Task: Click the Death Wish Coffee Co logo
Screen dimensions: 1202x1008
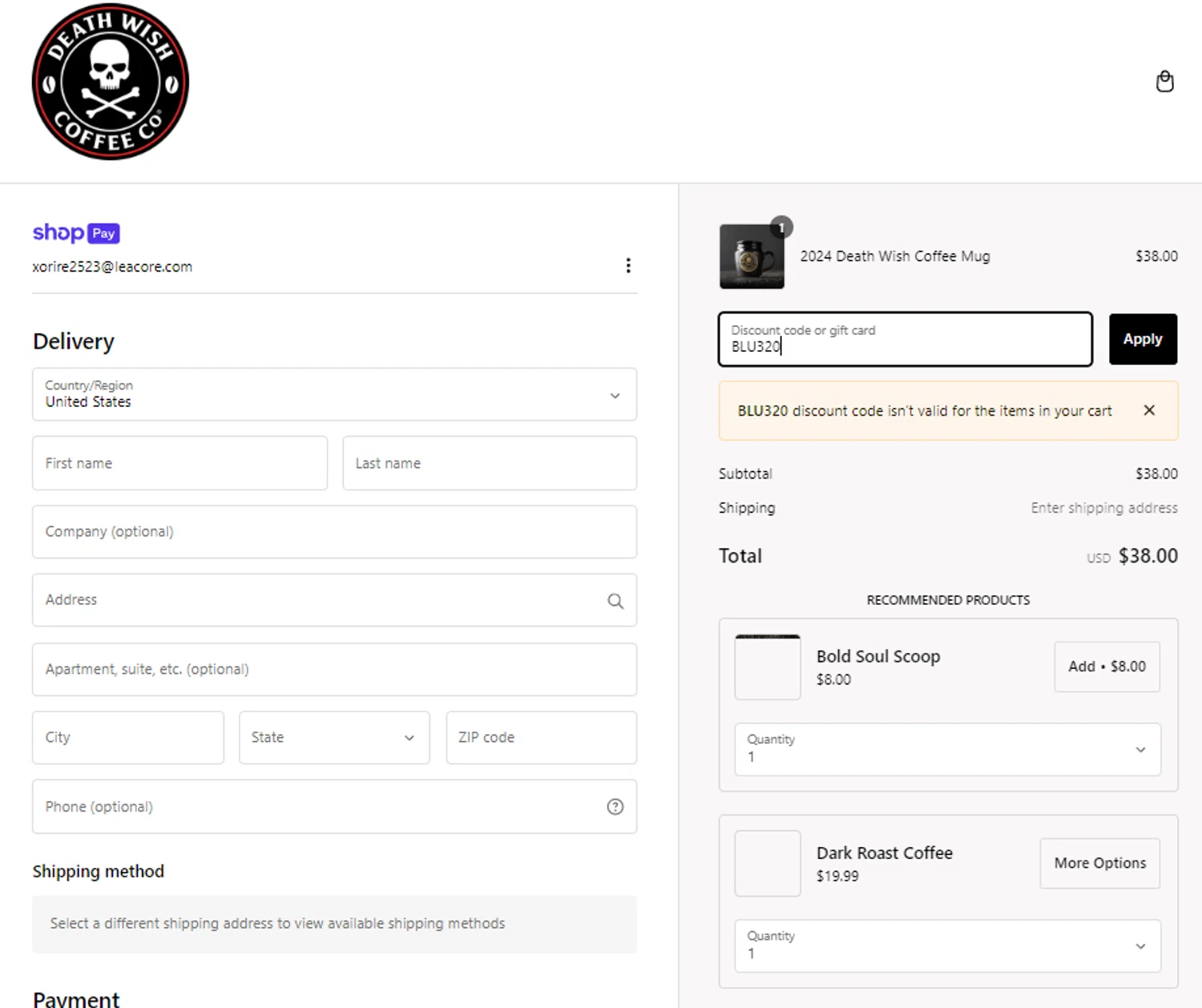Action: [x=111, y=82]
